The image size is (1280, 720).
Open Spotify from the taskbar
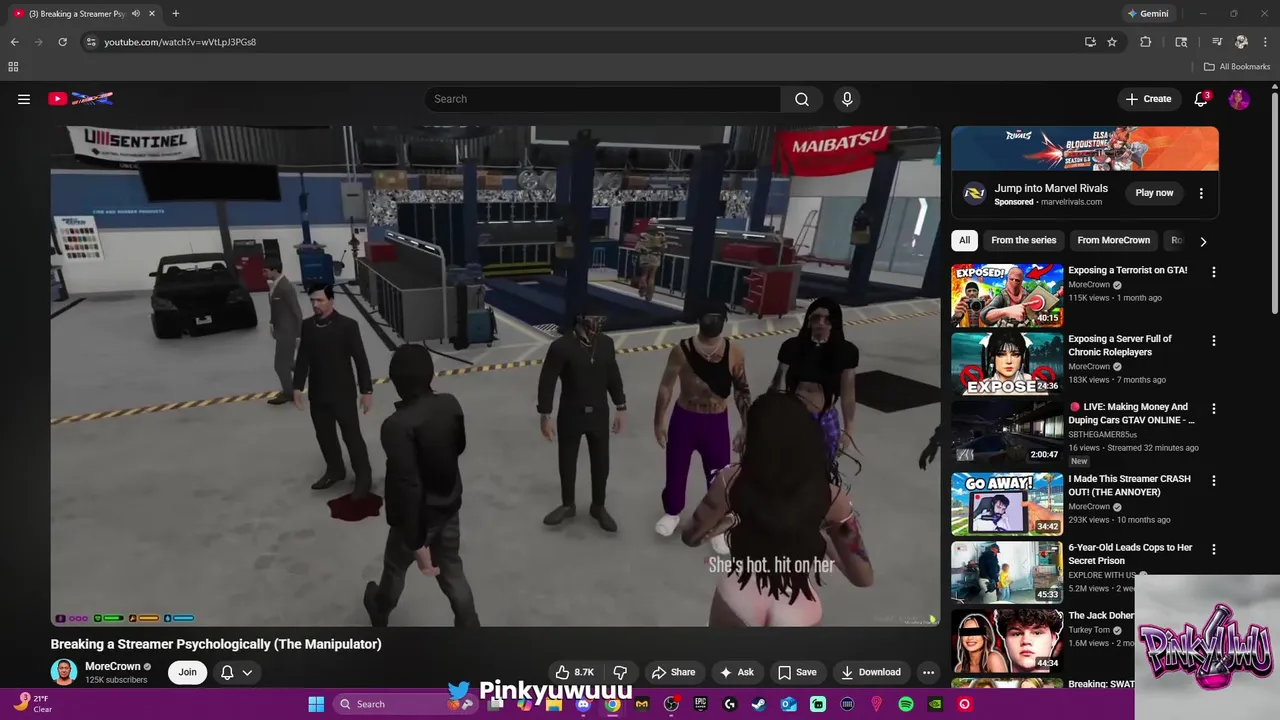click(906, 704)
